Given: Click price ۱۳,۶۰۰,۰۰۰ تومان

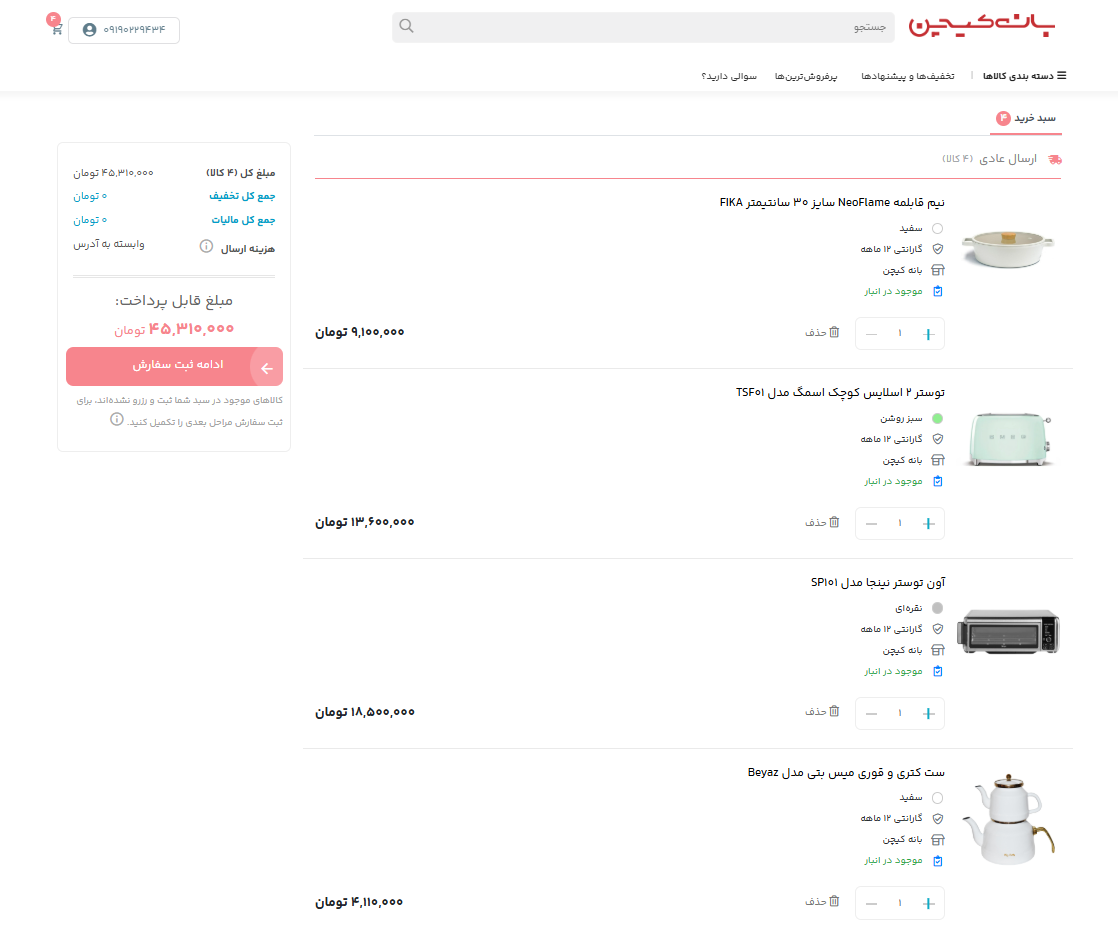Looking at the screenshot, I should tap(365, 523).
